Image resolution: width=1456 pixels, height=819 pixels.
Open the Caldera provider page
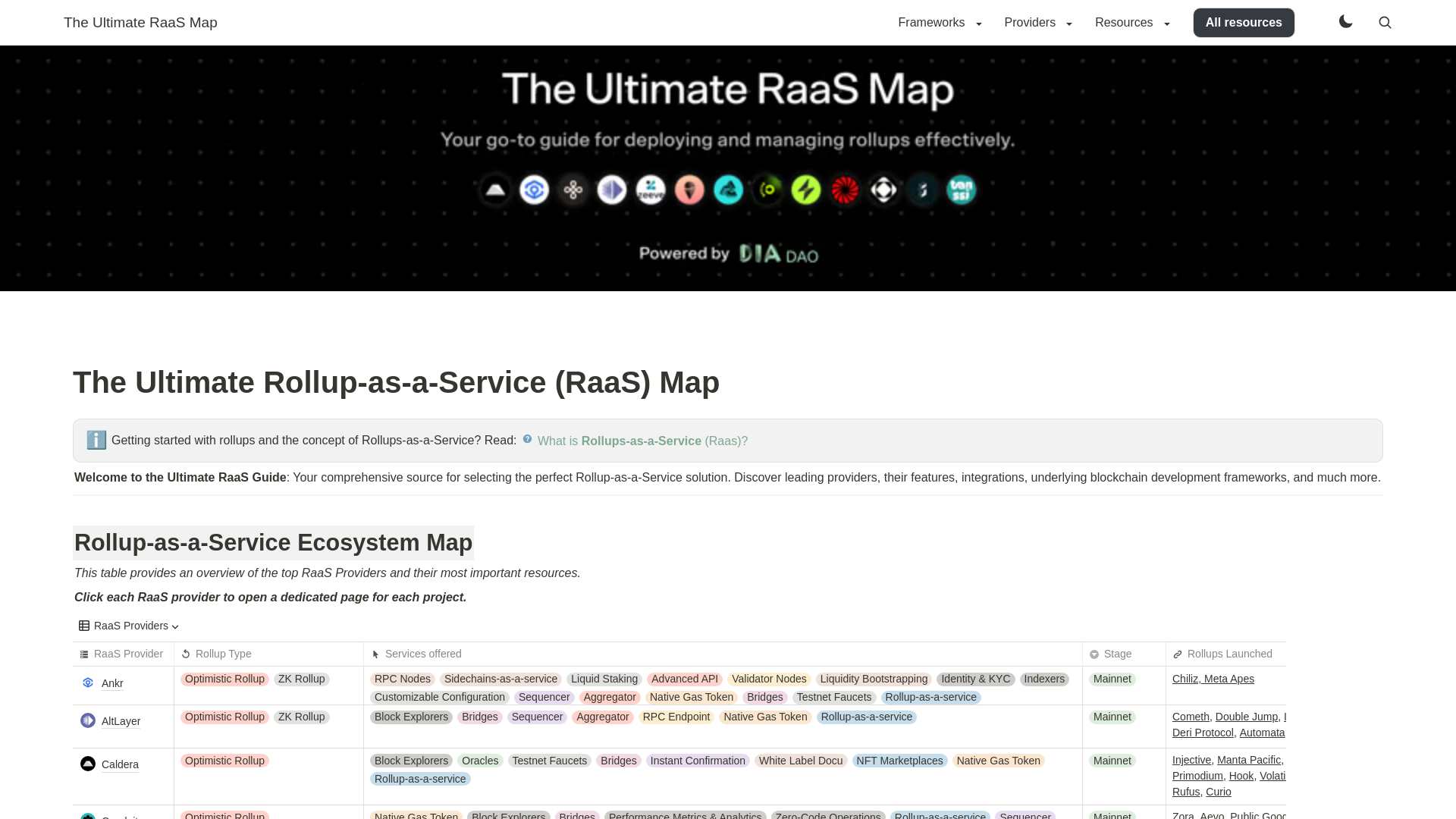click(x=120, y=764)
